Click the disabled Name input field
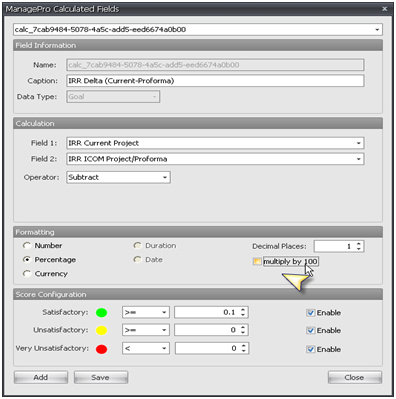Image resolution: width=396 pixels, height=399 pixels. pos(215,65)
